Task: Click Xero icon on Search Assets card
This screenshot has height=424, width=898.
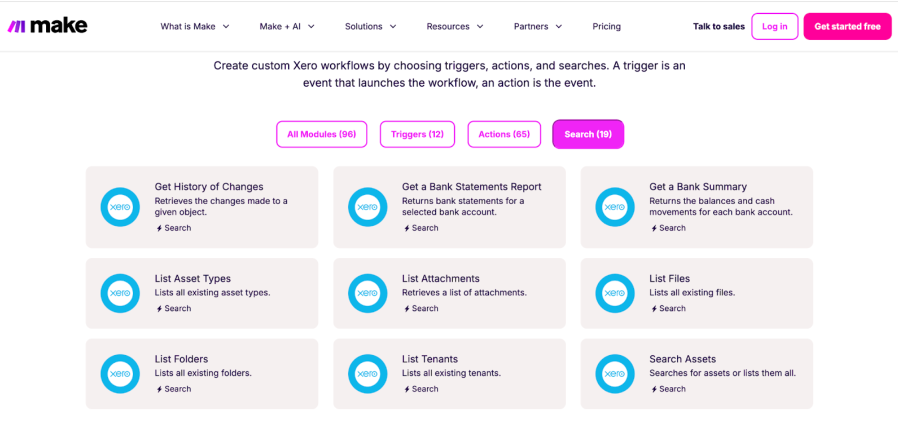Action: [615, 374]
